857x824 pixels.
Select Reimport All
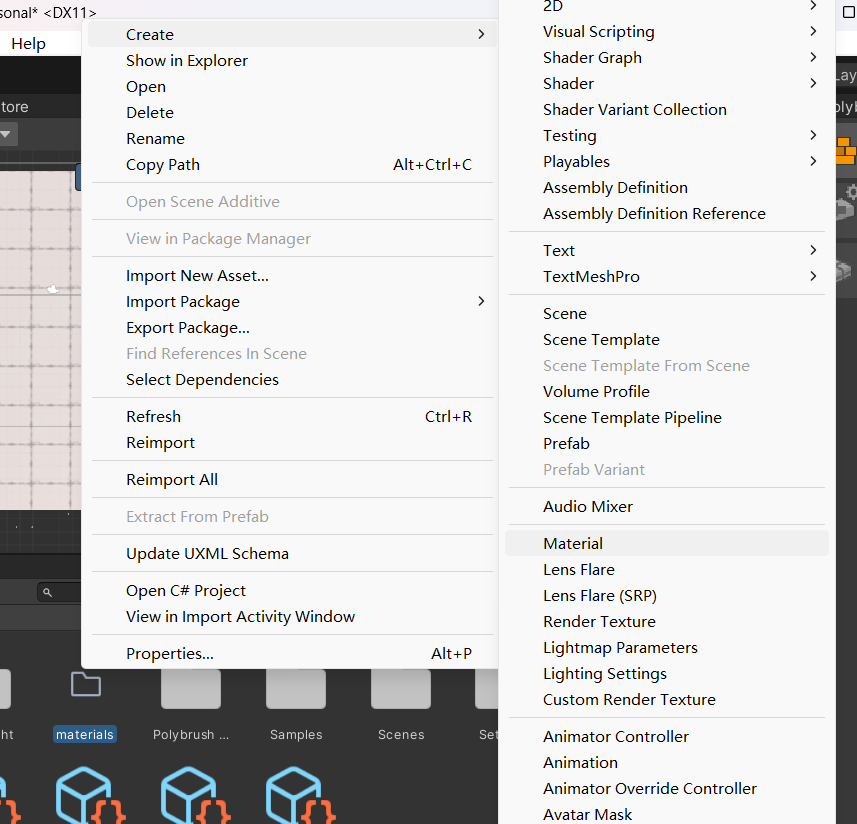[x=292, y=480]
